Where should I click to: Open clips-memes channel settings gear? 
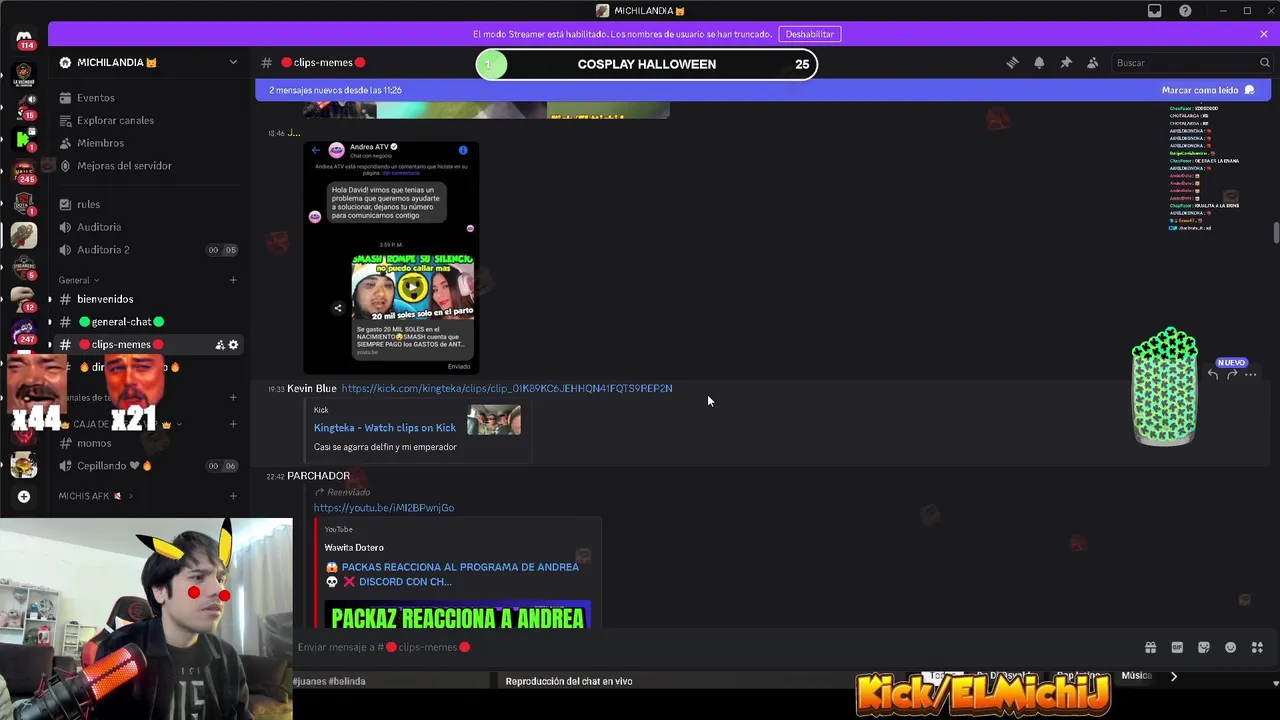point(234,345)
